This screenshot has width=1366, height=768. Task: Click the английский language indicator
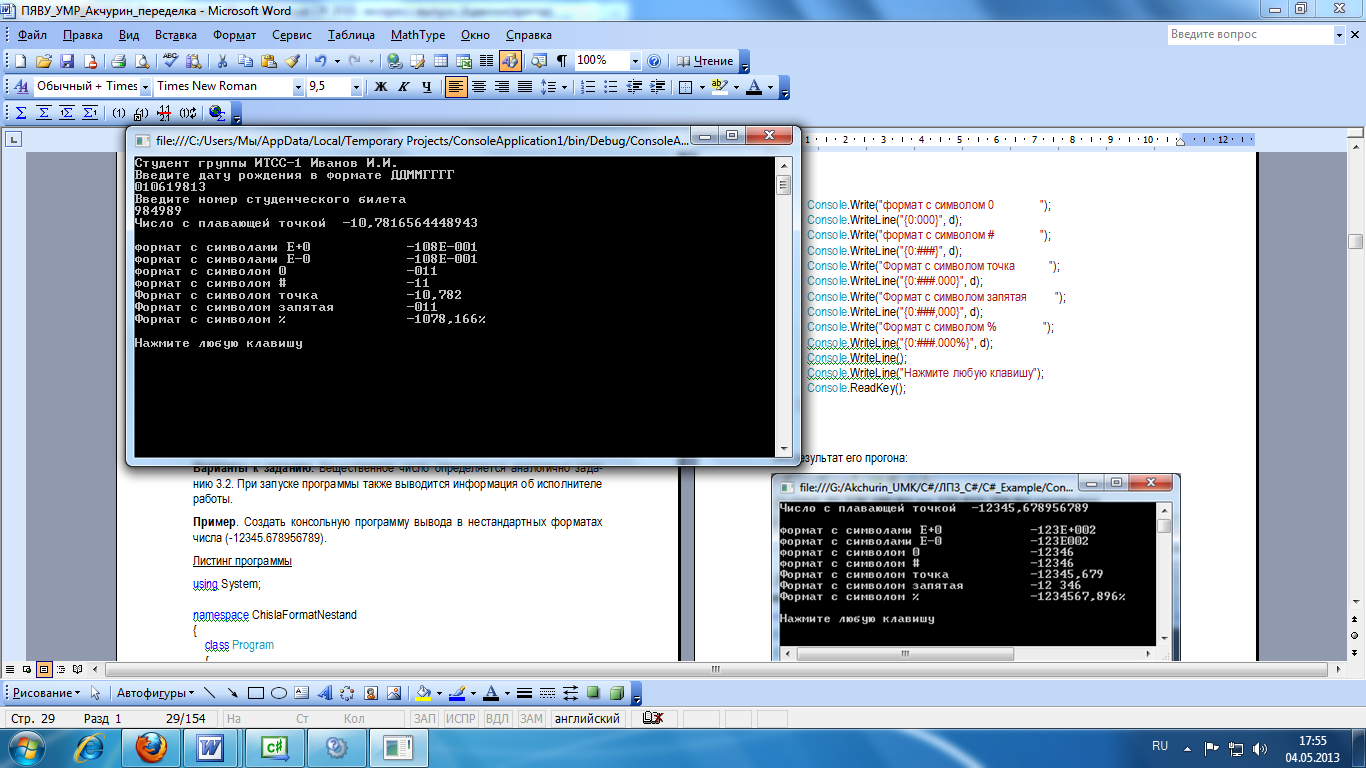click(587, 718)
